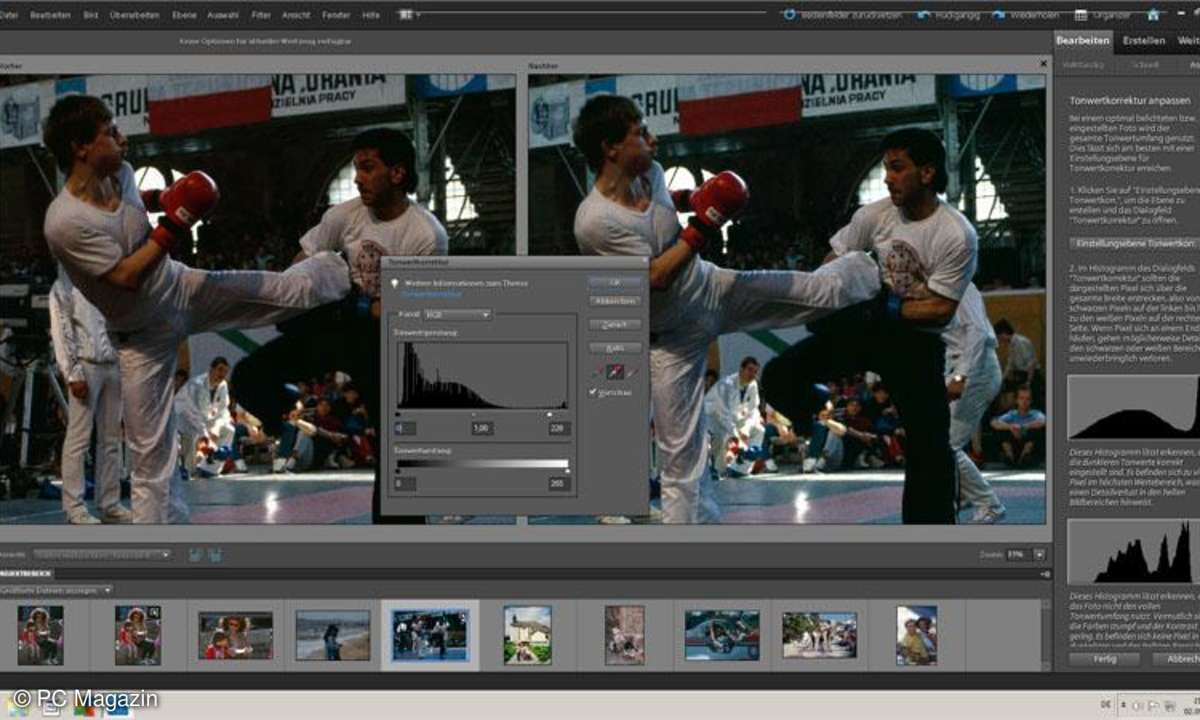Viewport: 1200px width, 720px height.
Task: Collapse the project bin panel arrow
Action: pos(1046,574)
